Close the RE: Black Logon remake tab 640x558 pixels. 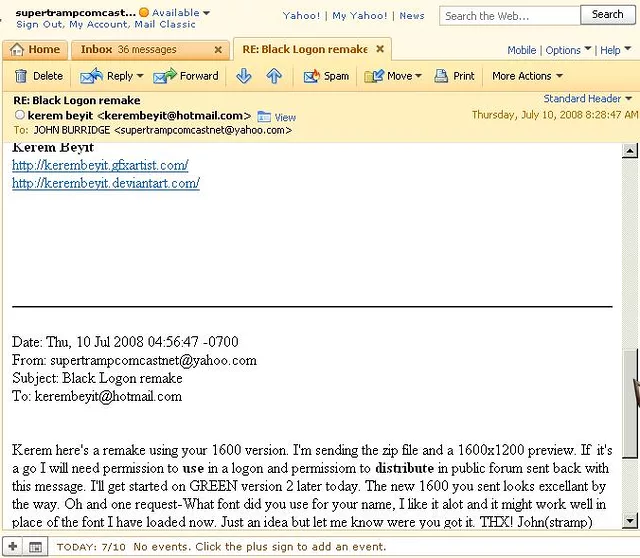click(380, 49)
